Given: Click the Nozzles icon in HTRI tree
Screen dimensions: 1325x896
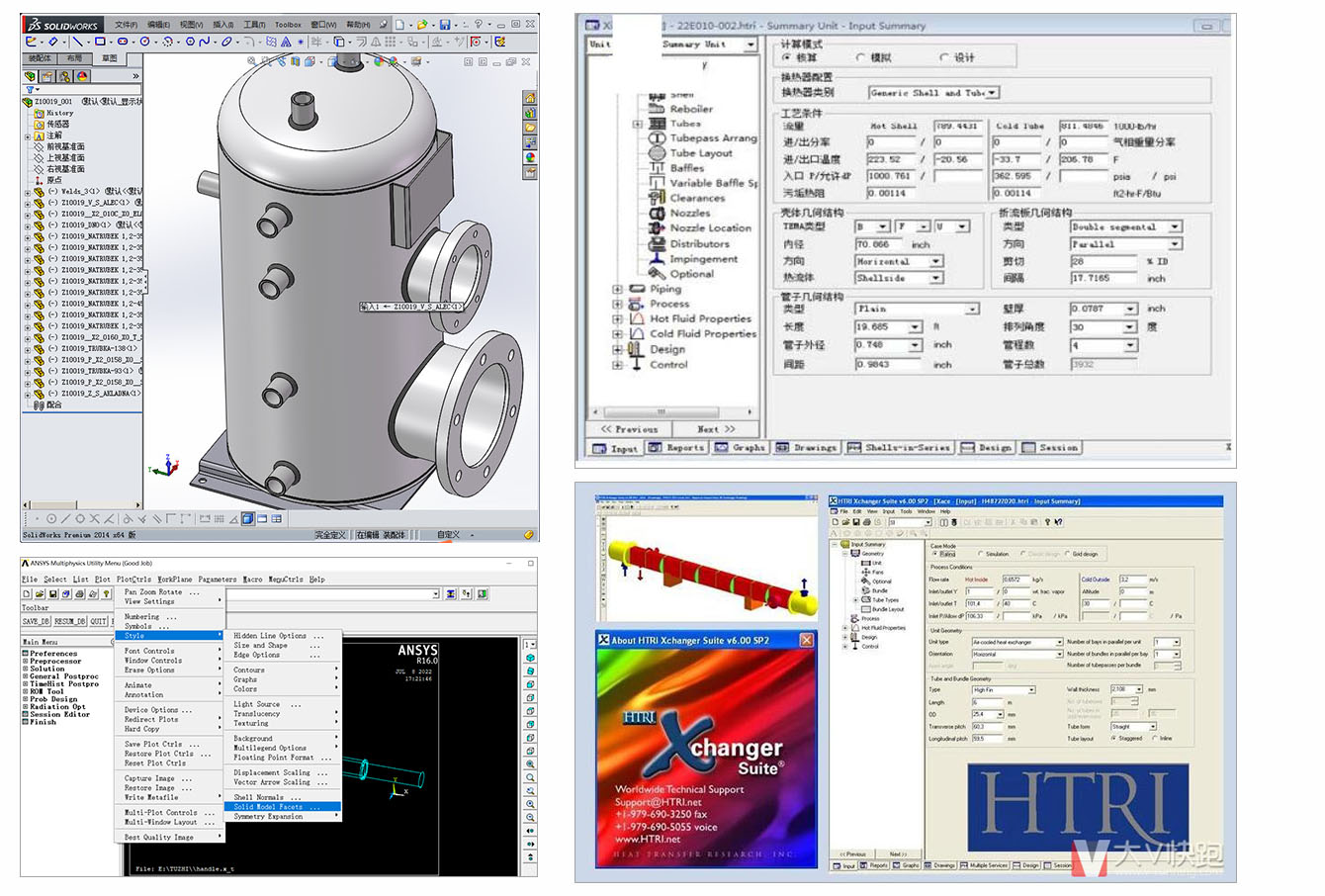Looking at the screenshot, I should pos(657,213).
